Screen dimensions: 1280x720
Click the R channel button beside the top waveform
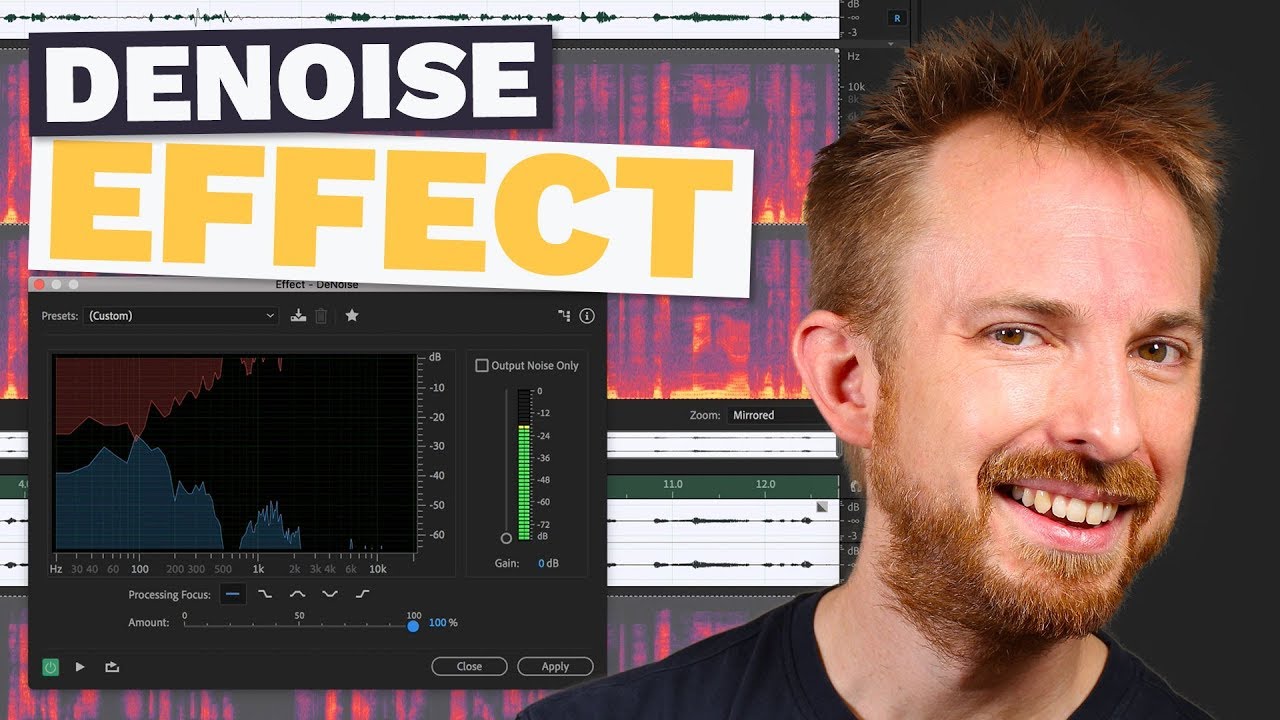(x=896, y=18)
